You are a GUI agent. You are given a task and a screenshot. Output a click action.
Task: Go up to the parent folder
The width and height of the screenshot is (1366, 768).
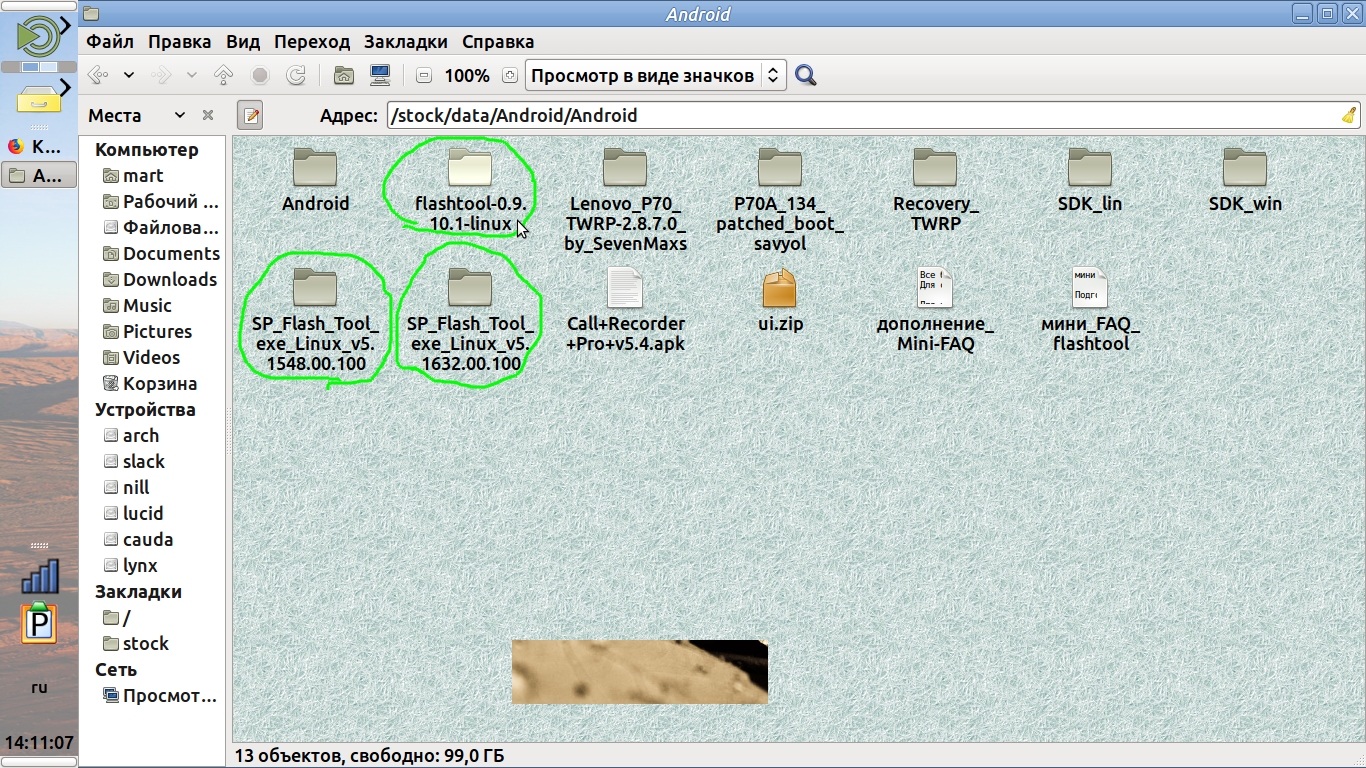point(224,75)
